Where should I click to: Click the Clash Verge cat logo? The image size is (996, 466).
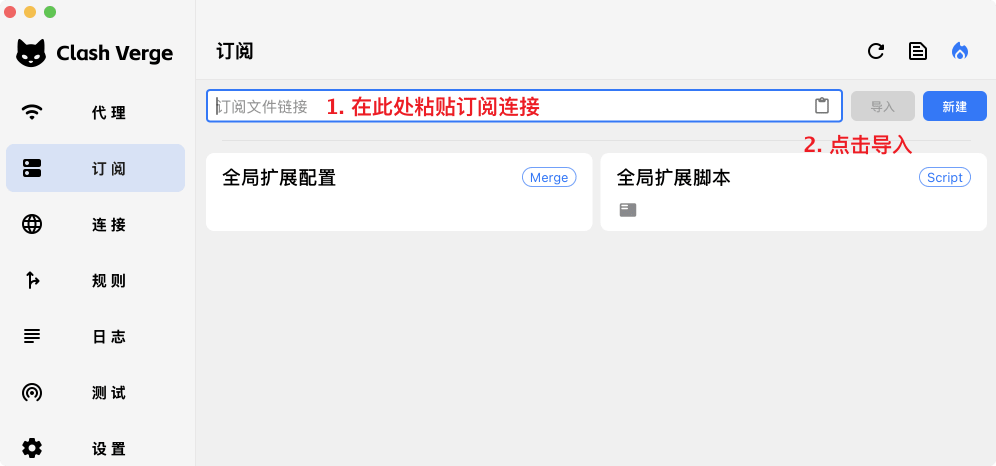tap(31, 53)
